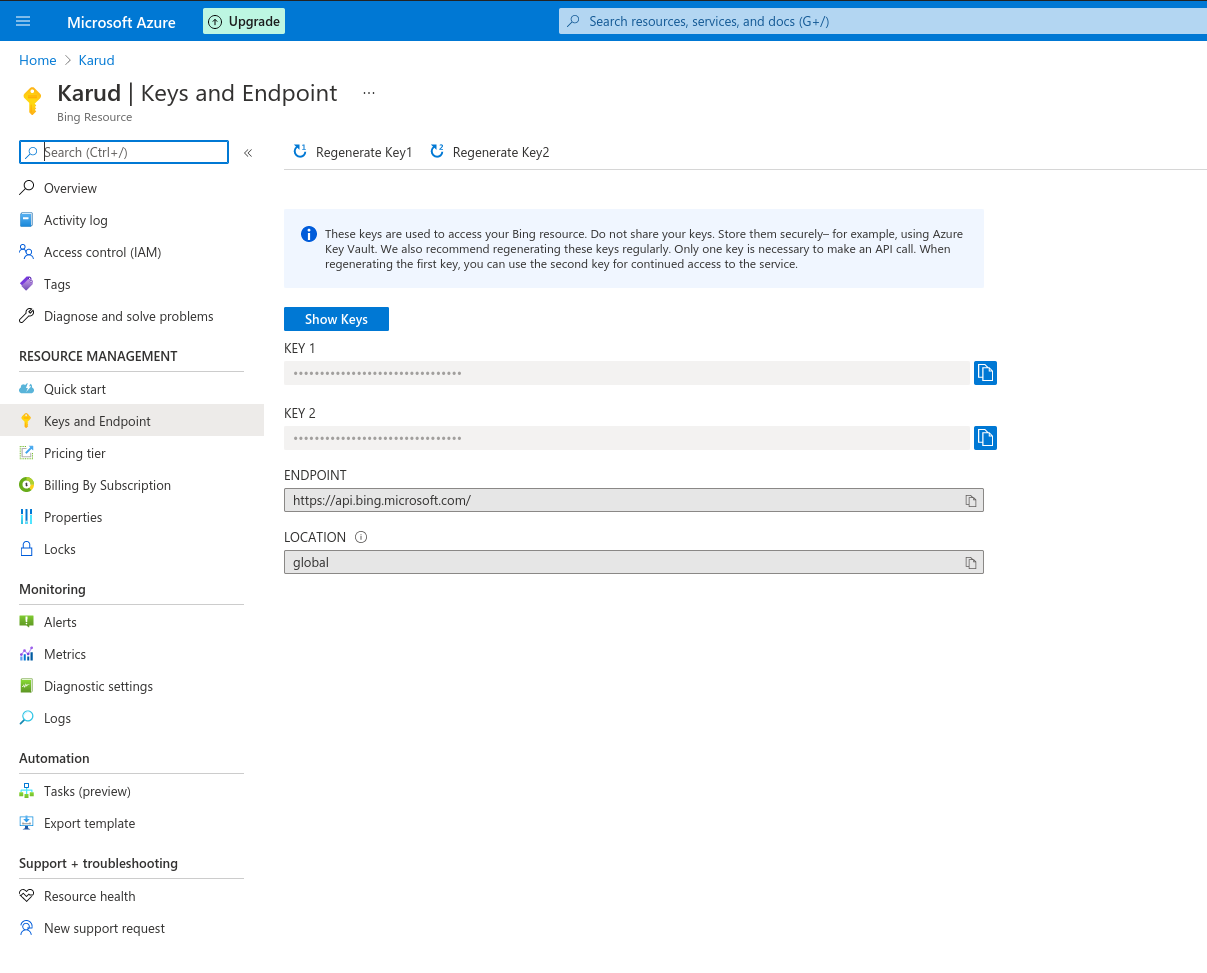Open the portal hamburger menu

click(23, 21)
